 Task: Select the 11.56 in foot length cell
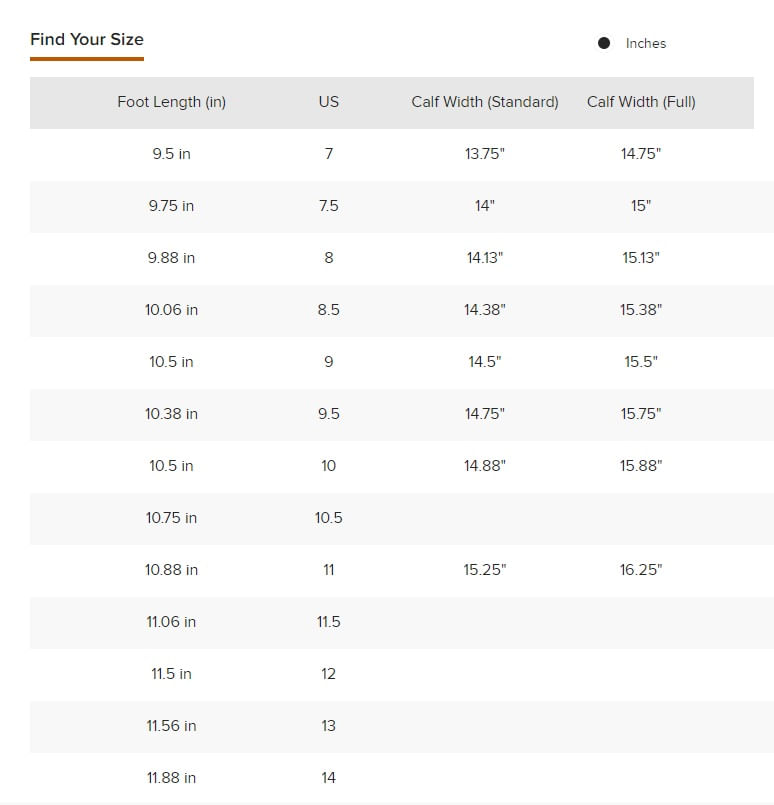coord(171,726)
